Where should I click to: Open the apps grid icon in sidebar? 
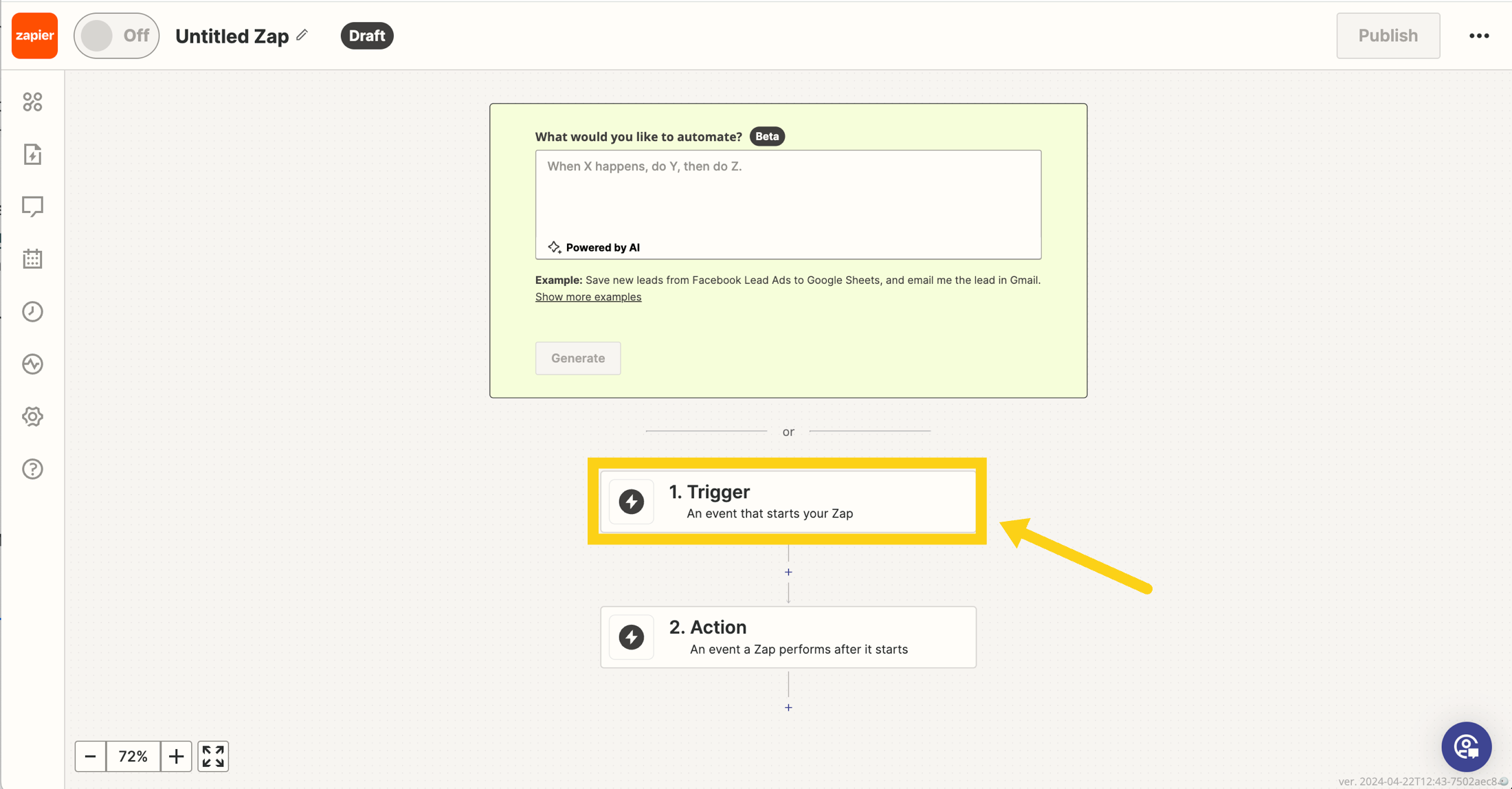tap(32, 102)
